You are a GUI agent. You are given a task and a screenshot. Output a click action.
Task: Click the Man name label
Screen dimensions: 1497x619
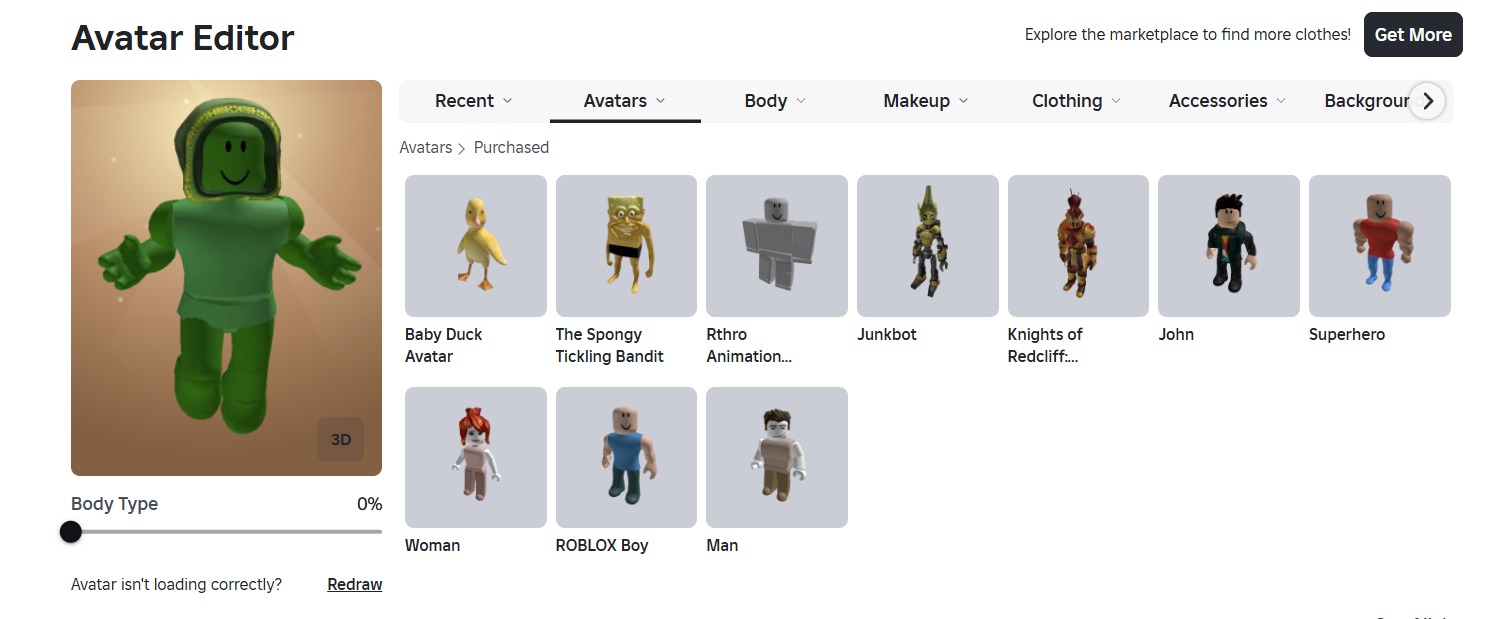[x=722, y=545]
